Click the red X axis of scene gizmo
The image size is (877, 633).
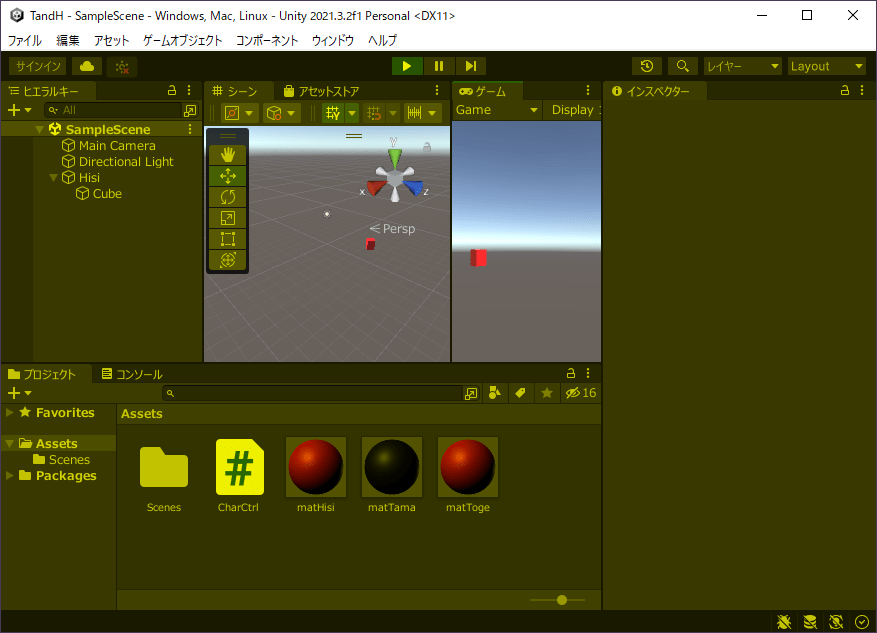[375, 187]
